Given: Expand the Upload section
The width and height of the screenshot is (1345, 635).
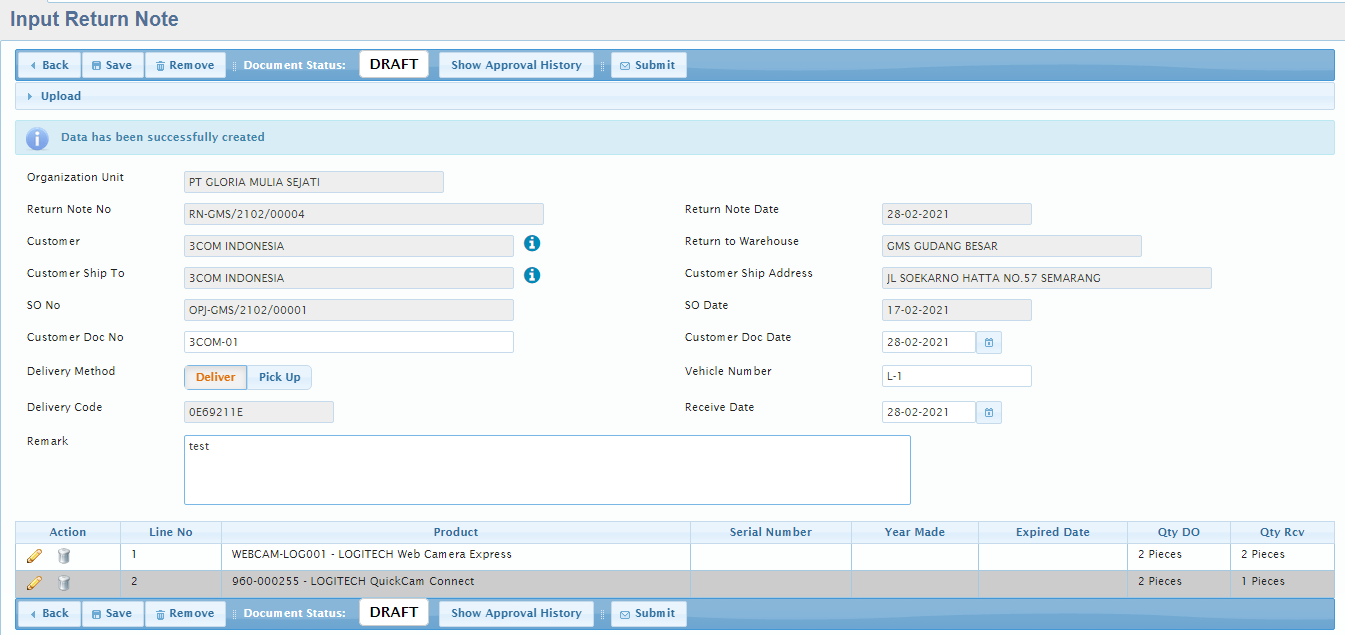Looking at the screenshot, I should (60, 96).
